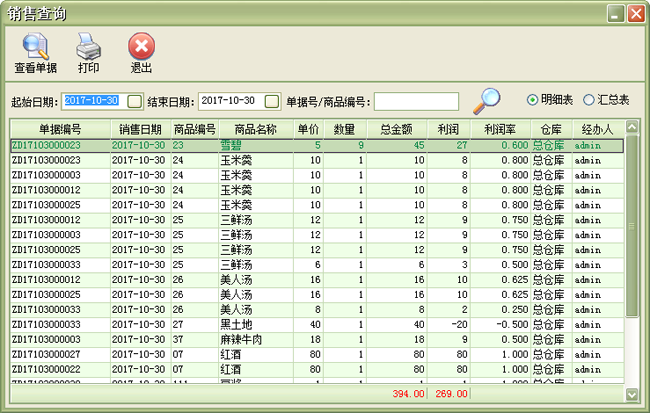
Task: Click the 商品名称 column header
Action: pyautogui.click(x=255, y=128)
